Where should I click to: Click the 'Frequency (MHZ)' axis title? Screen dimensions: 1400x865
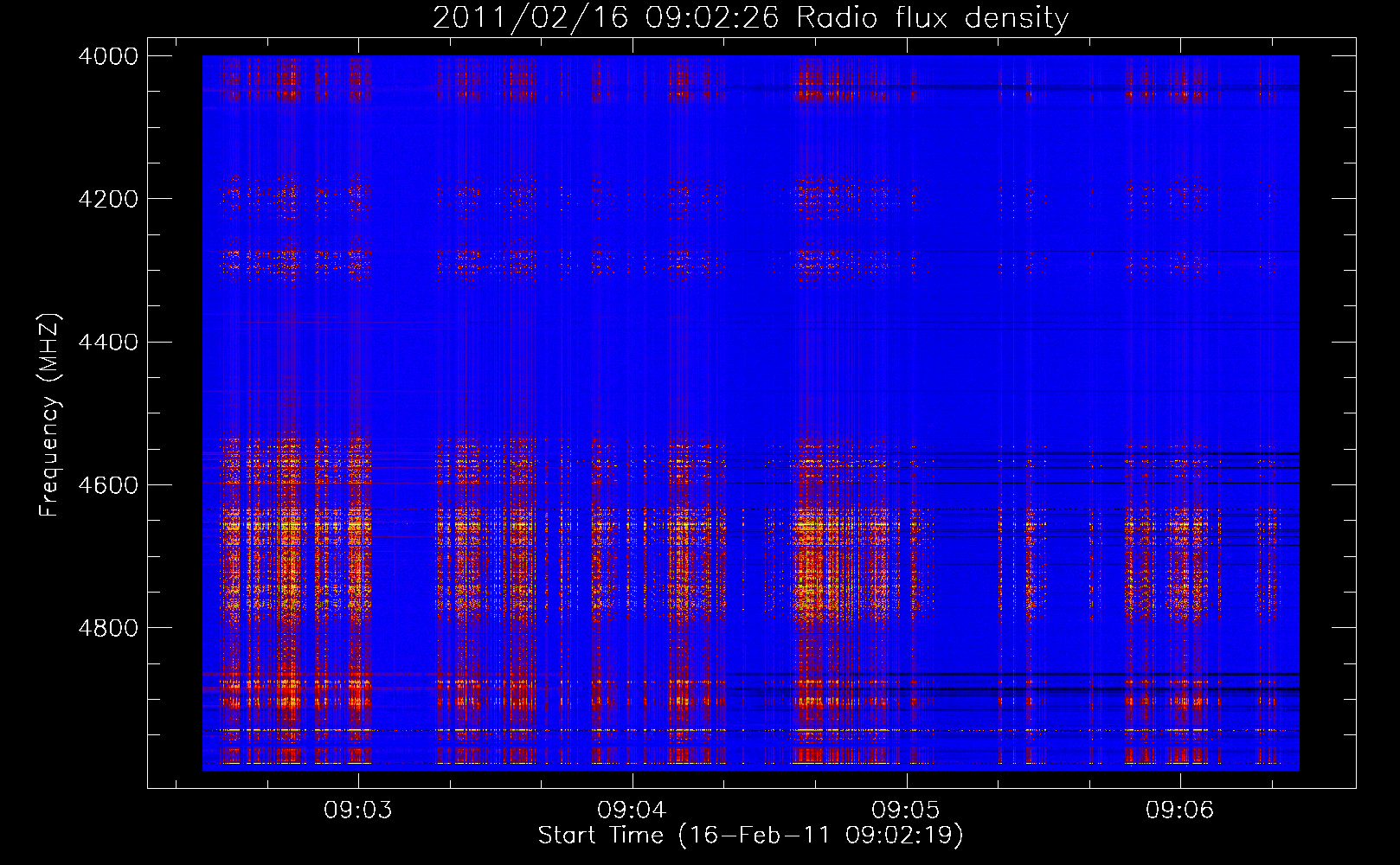coord(50,415)
